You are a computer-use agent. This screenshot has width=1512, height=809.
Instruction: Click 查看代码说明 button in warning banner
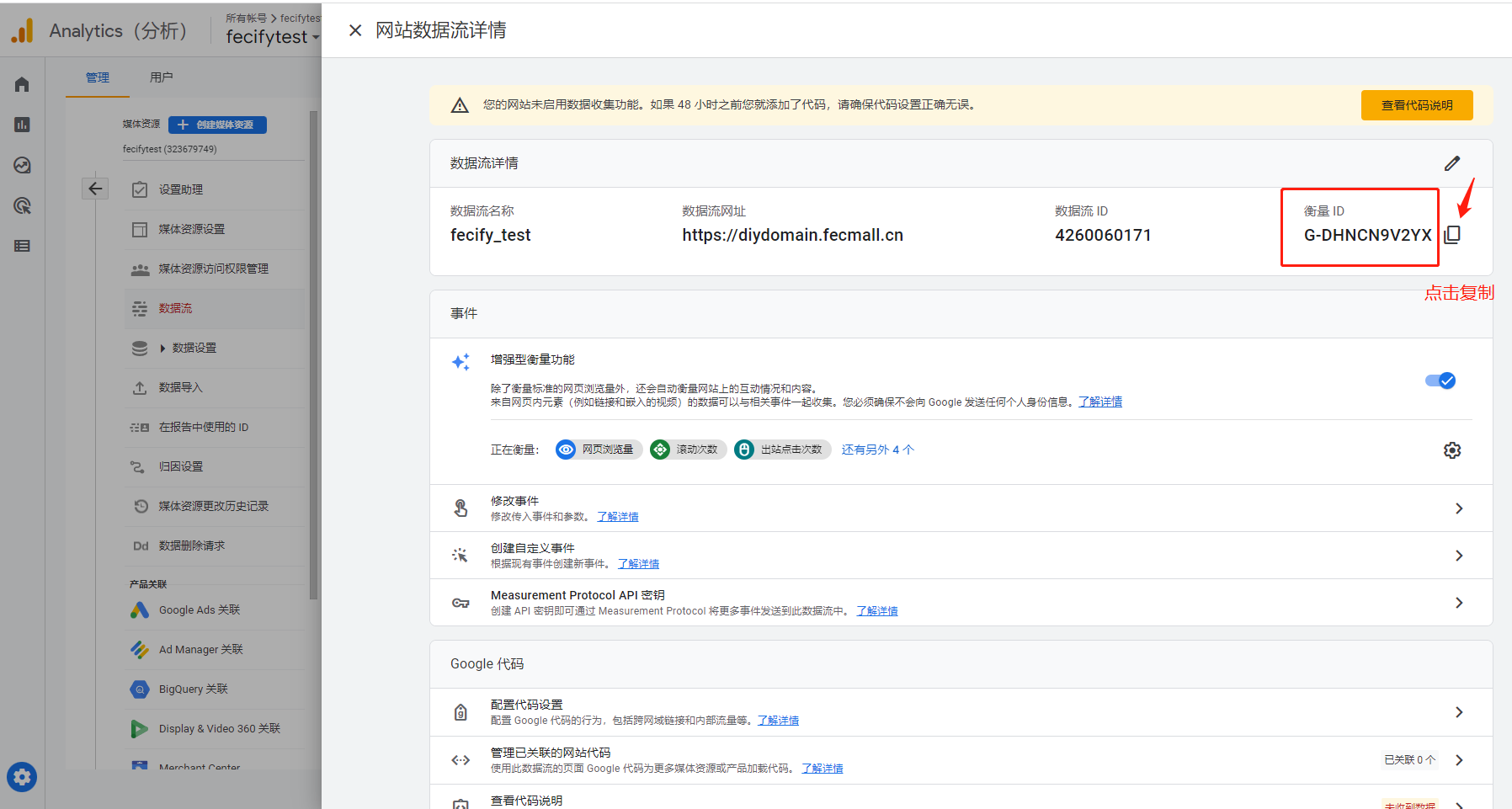click(1417, 105)
